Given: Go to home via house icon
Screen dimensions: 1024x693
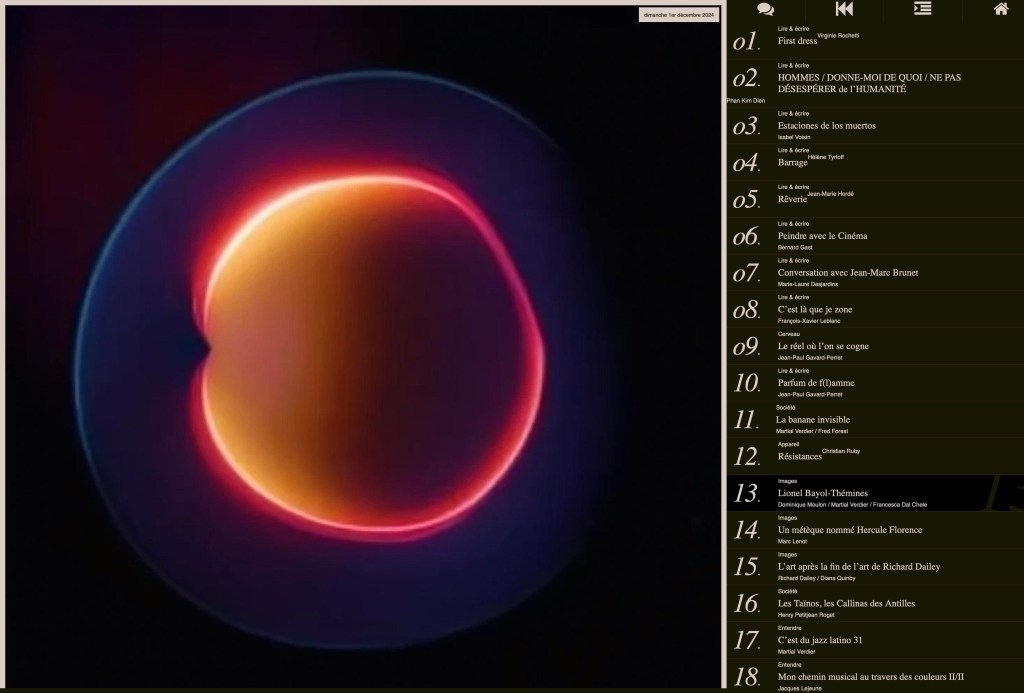Looking at the screenshot, I should pyautogui.click(x=1001, y=9).
